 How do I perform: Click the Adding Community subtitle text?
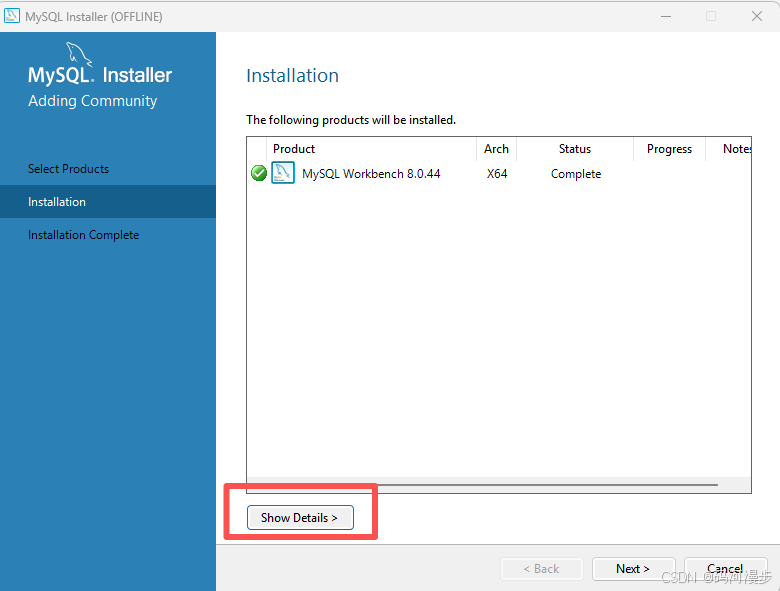tap(93, 100)
